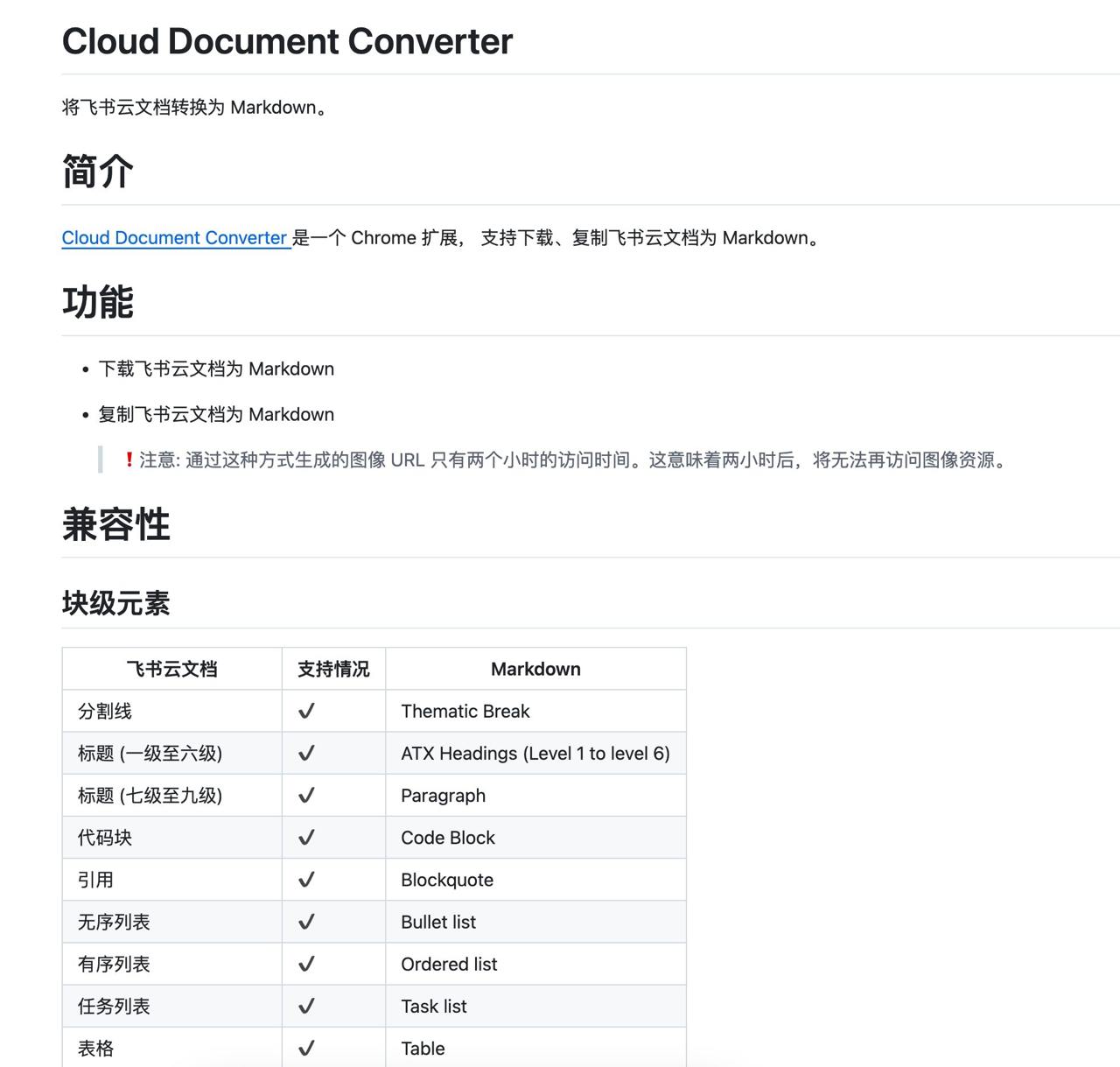Click the Cloud Document Converter main heading
Screen dimensions: 1120x1067
[x=287, y=41]
